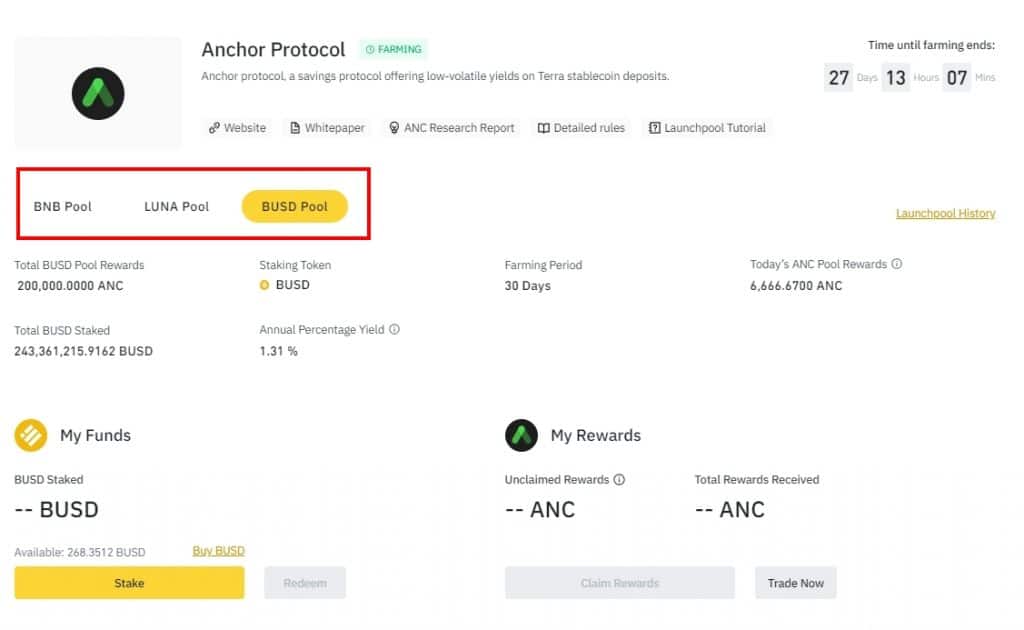Switch to the LUNA Pool tab
This screenshot has height=630, width=1024.
click(176, 206)
